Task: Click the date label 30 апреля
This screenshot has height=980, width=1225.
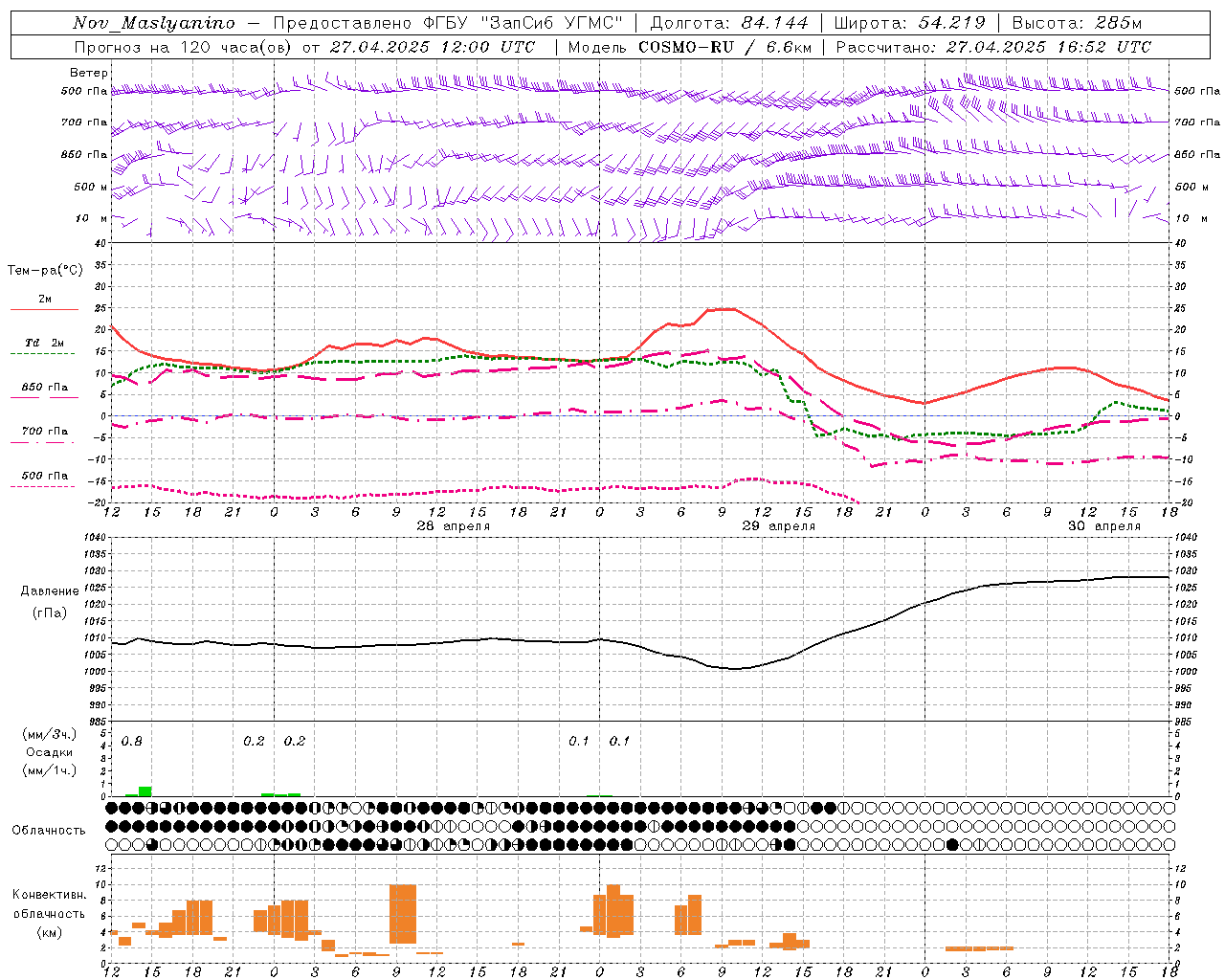Action: pos(1104,526)
